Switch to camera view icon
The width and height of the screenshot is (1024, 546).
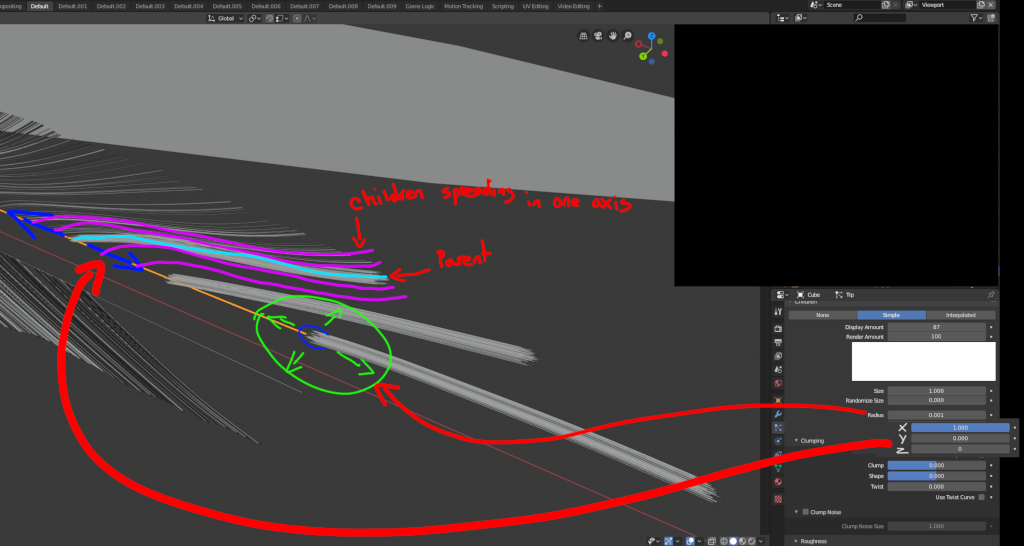tap(598, 36)
